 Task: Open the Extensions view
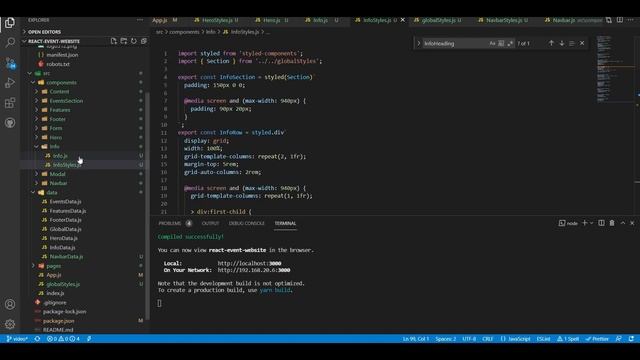pyautogui.click(x=10, y=102)
